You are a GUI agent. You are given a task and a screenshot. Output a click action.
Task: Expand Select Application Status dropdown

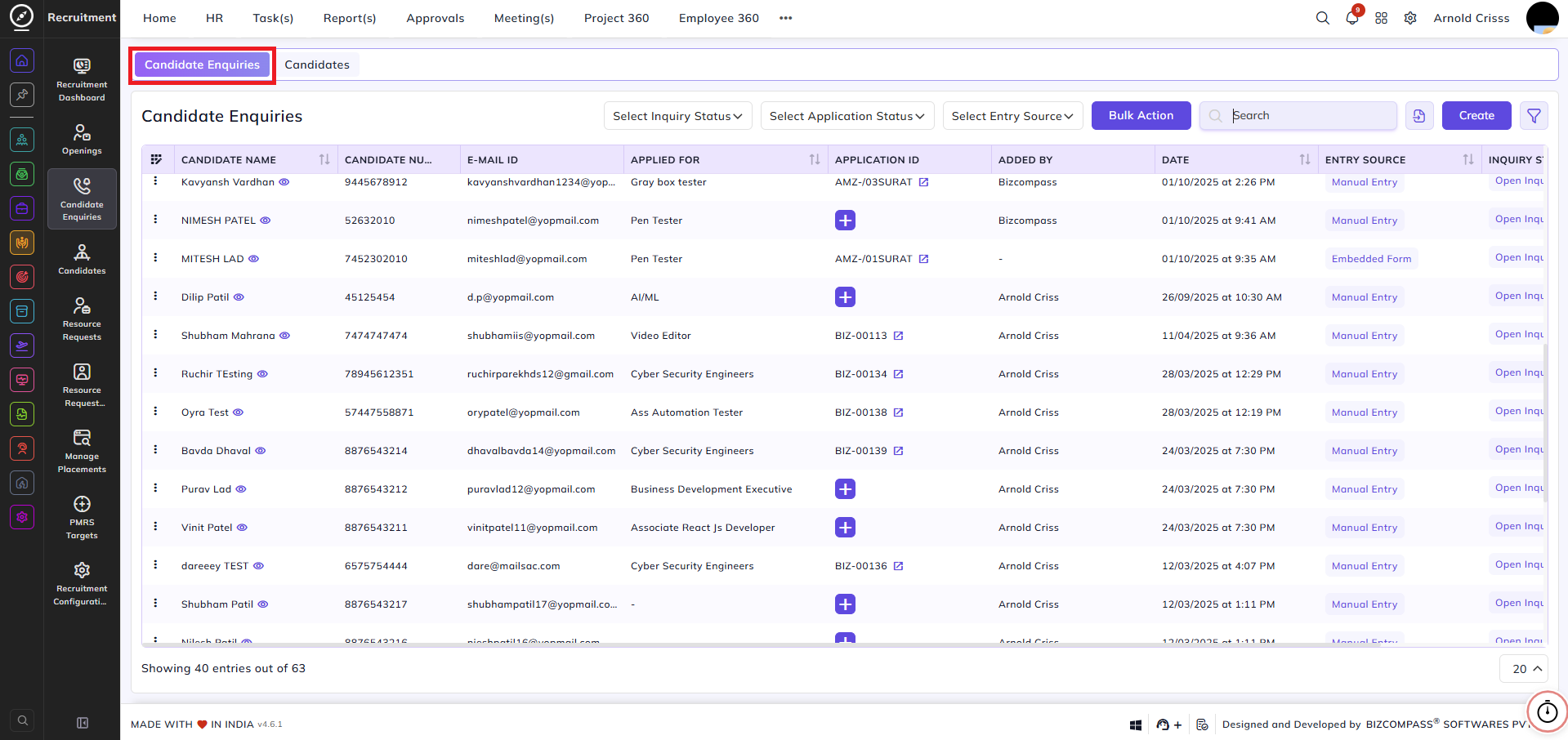tap(847, 116)
